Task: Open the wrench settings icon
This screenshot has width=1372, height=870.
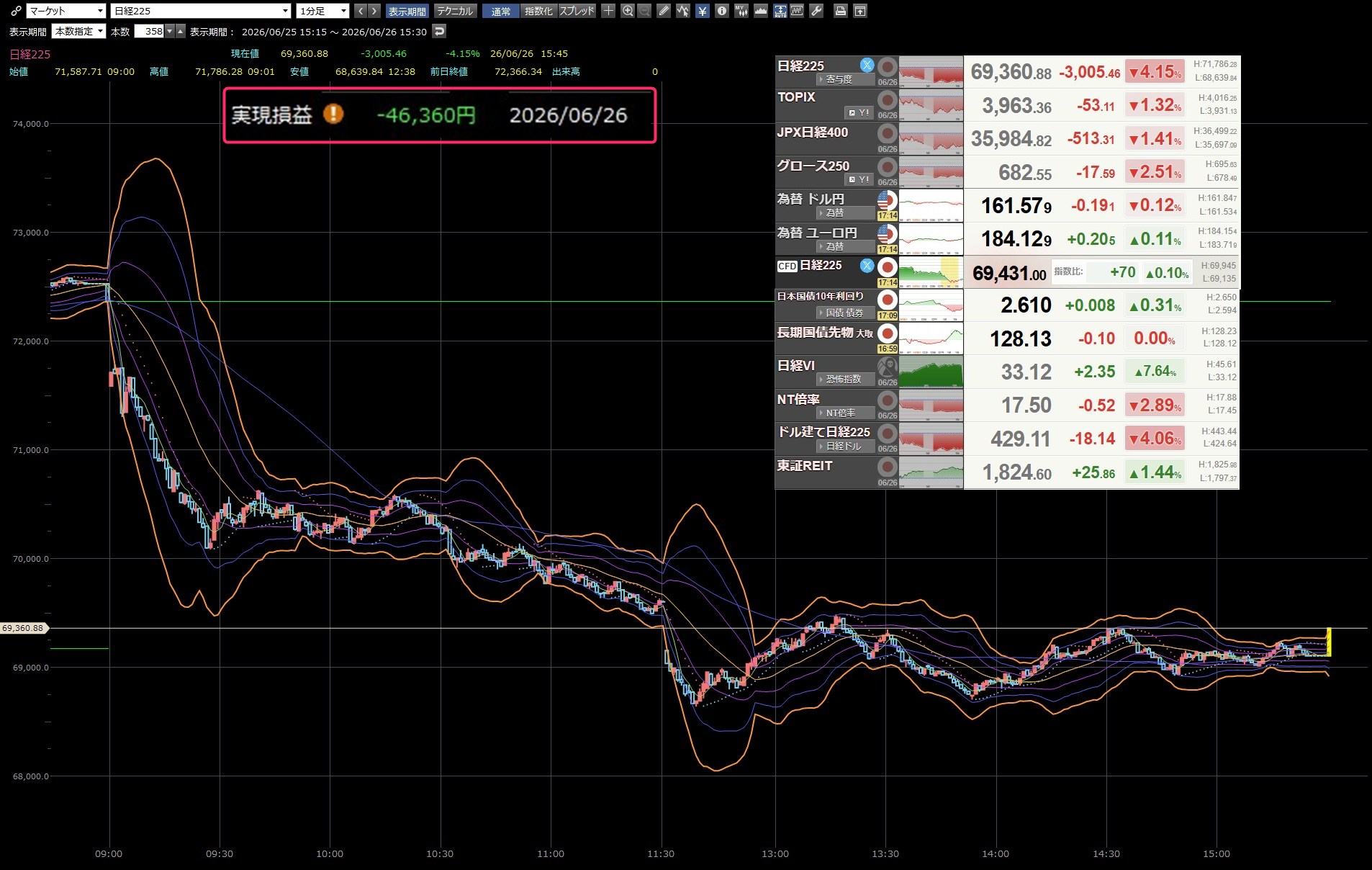Action: pyautogui.click(x=816, y=11)
